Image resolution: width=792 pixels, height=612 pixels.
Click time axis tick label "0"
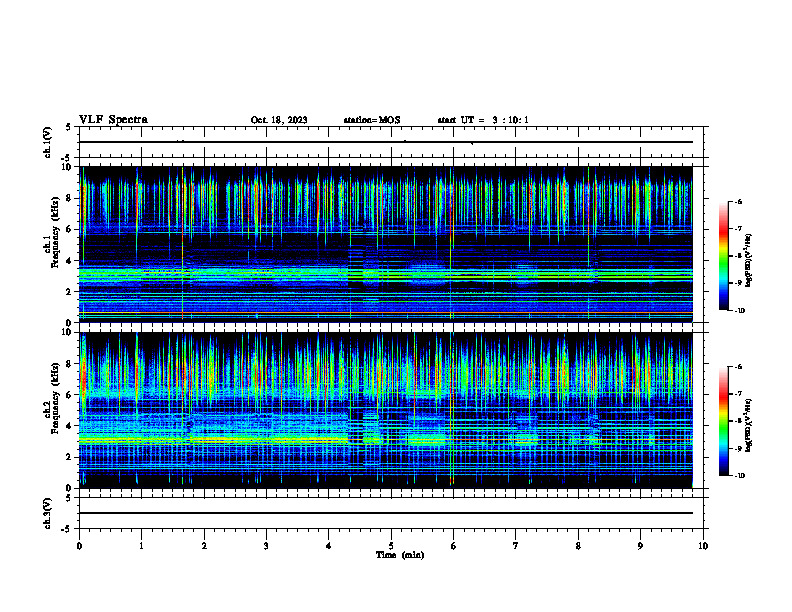click(x=79, y=546)
